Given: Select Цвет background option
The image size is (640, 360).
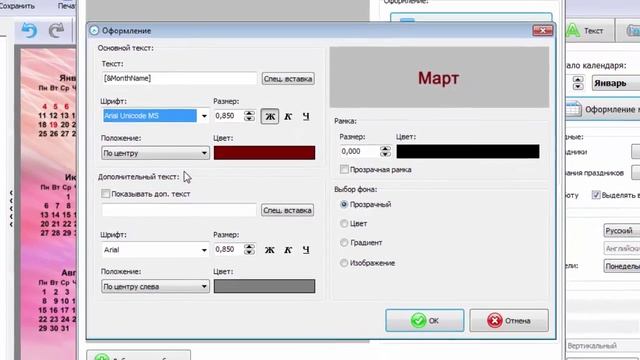Looking at the screenshot, I should click(344, 223).
